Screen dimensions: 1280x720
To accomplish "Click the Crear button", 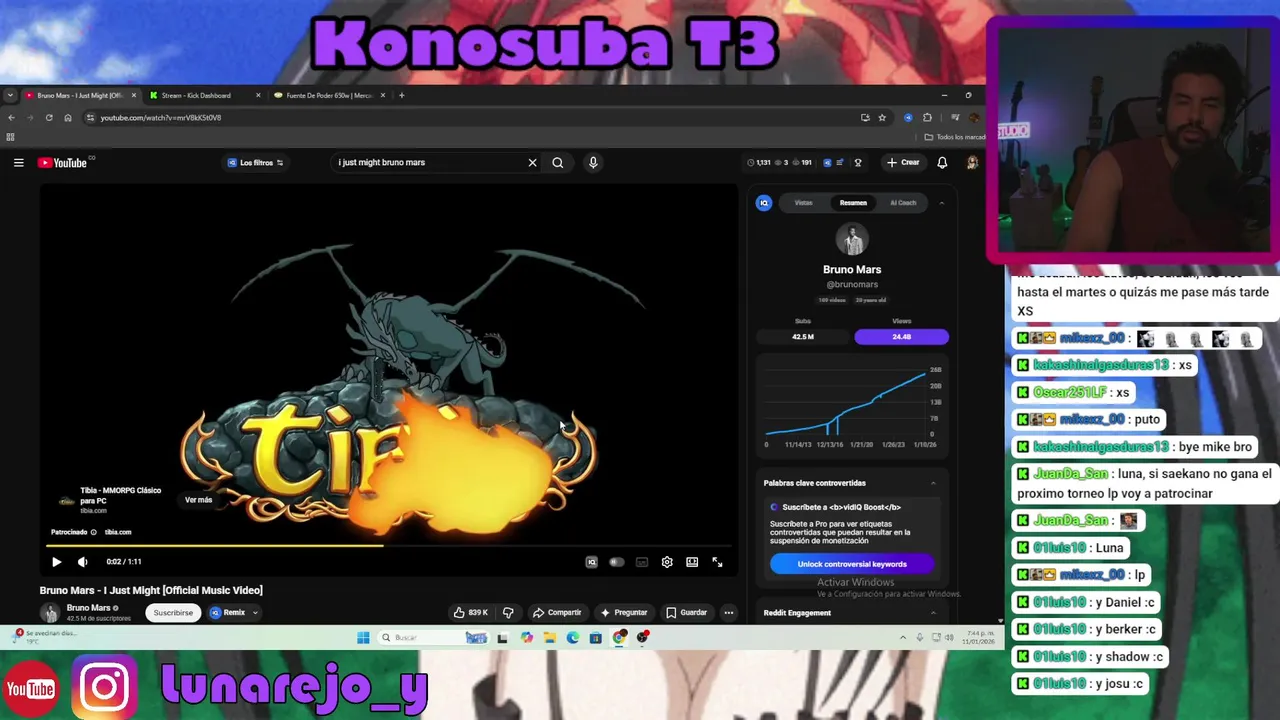I will 903,163.
